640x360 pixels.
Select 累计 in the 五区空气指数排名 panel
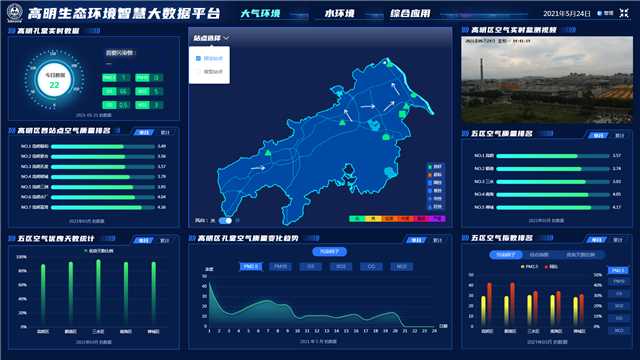pos(618,240)
